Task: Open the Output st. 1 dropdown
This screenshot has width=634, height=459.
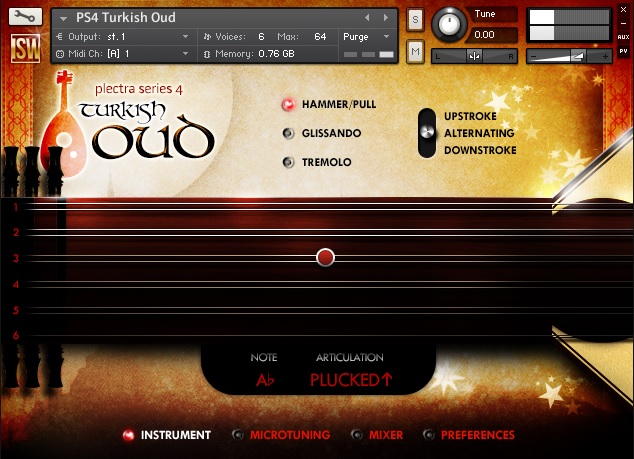Action: tap(123, 37)
